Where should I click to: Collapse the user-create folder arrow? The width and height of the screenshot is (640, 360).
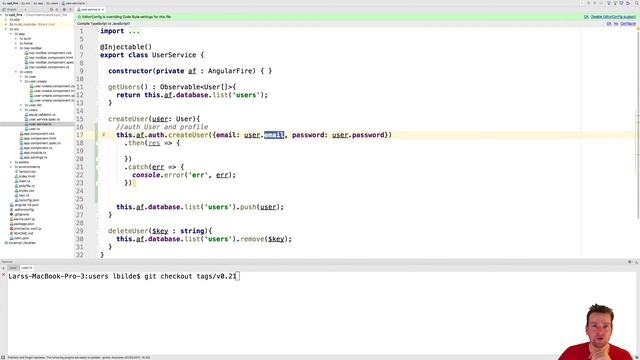point(21,81)
